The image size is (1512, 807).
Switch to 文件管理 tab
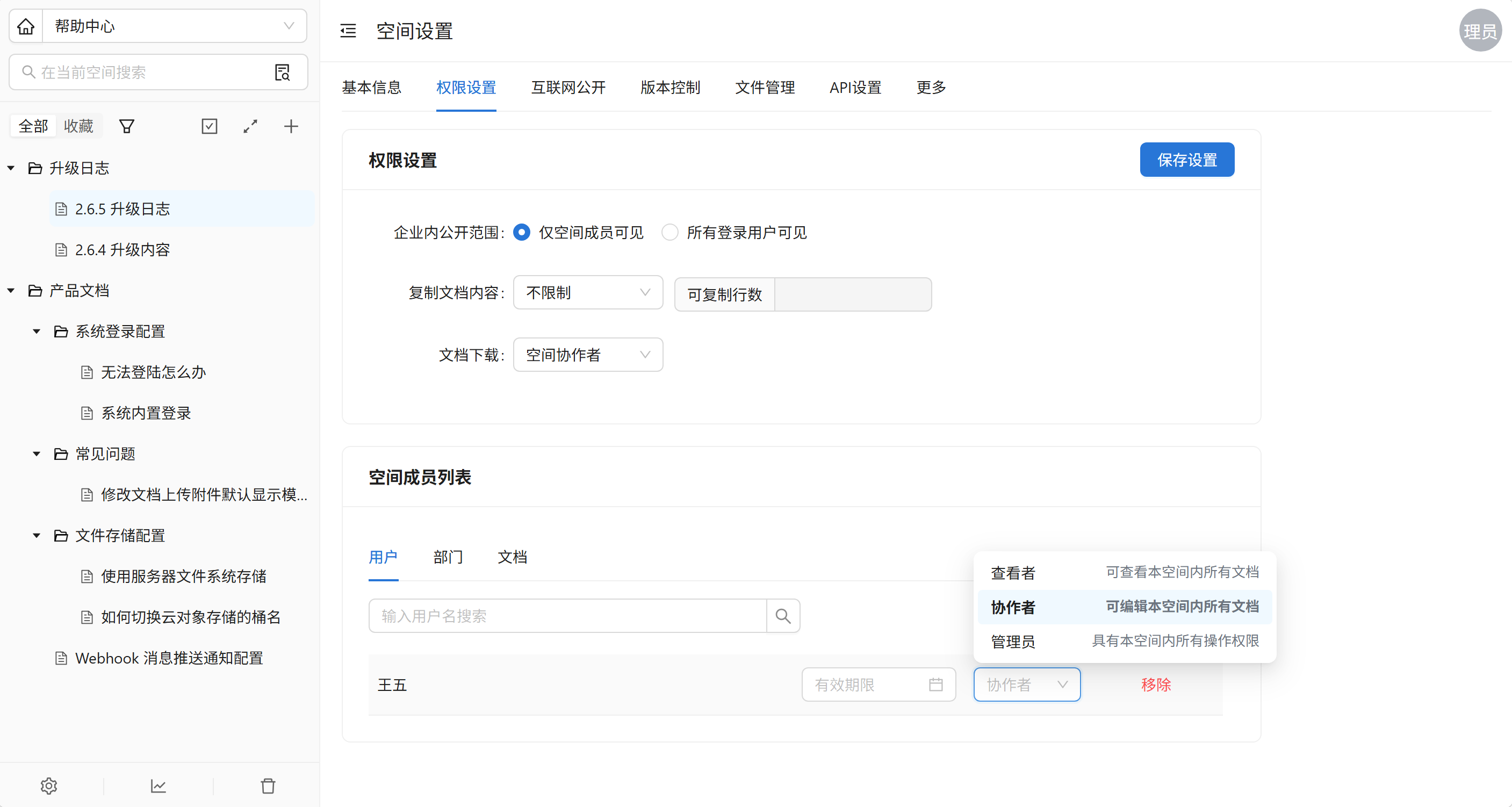[x=765, y=88]
